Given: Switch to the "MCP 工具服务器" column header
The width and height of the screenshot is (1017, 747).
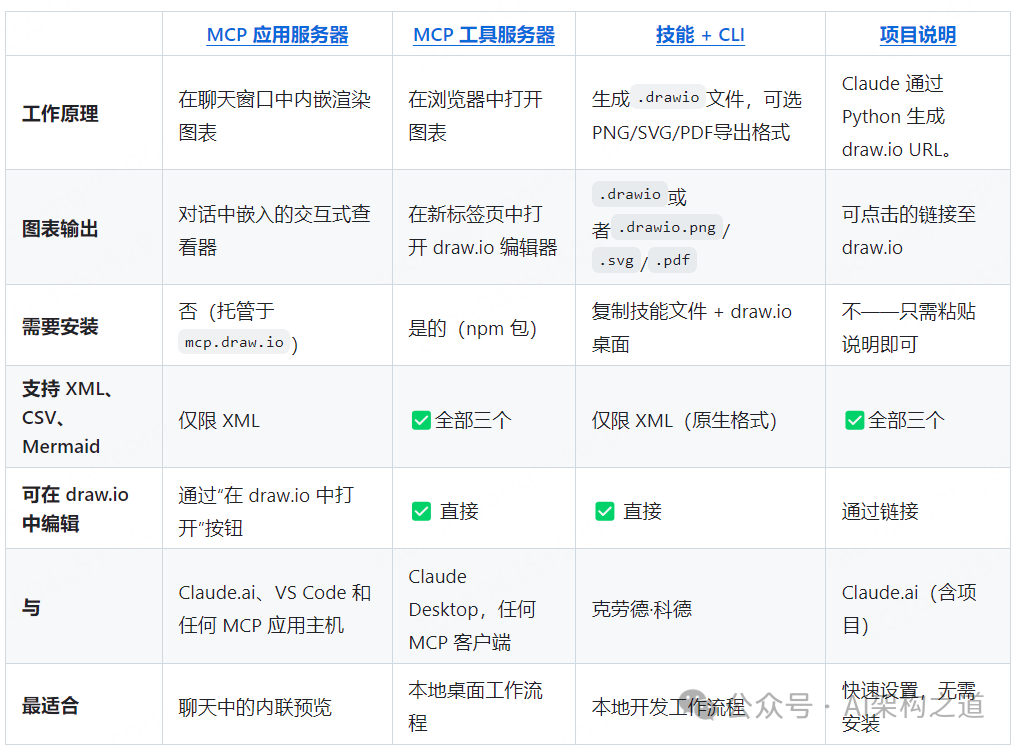Looking at the screenshot, I should tap(484, 33).
